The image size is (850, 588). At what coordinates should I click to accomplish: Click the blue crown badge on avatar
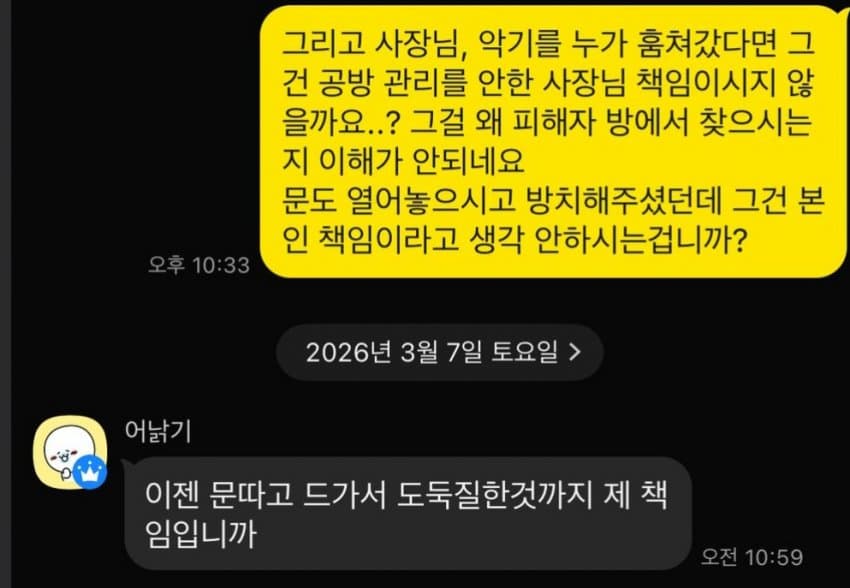[89, 472]
